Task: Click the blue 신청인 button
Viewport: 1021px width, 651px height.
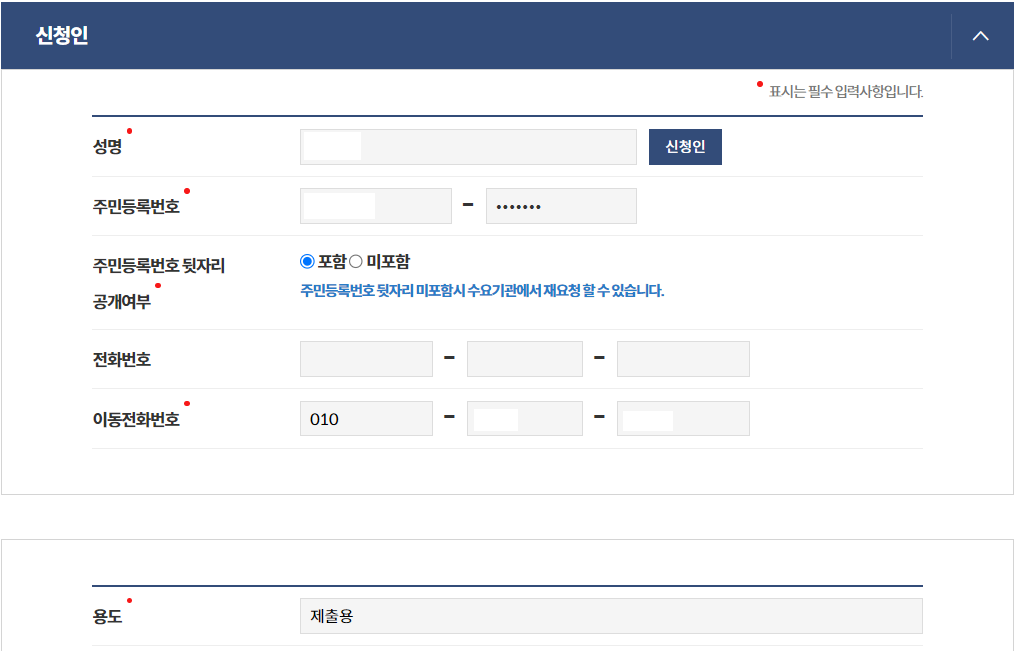Action: (684, 146)
